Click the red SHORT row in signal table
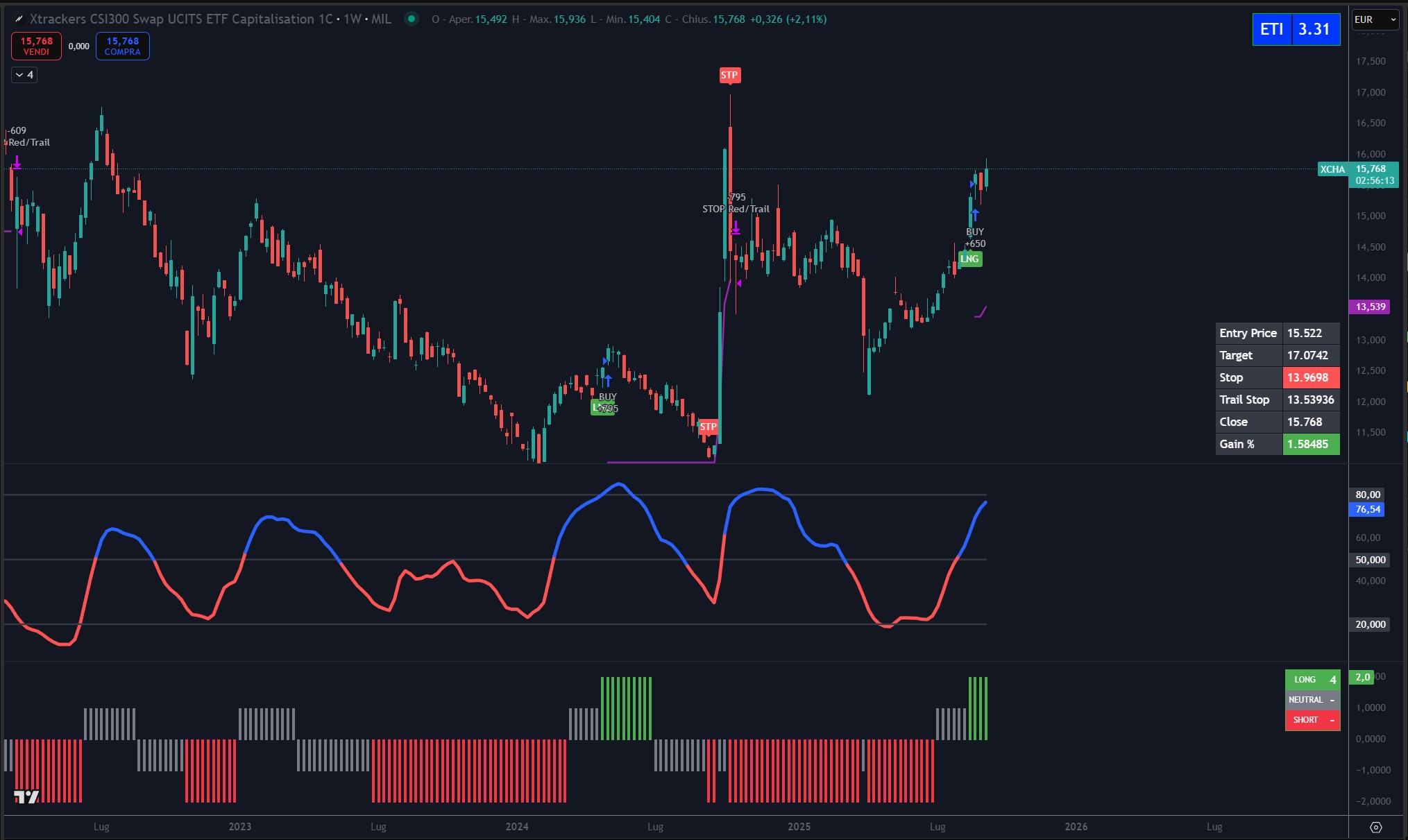 1312,720
